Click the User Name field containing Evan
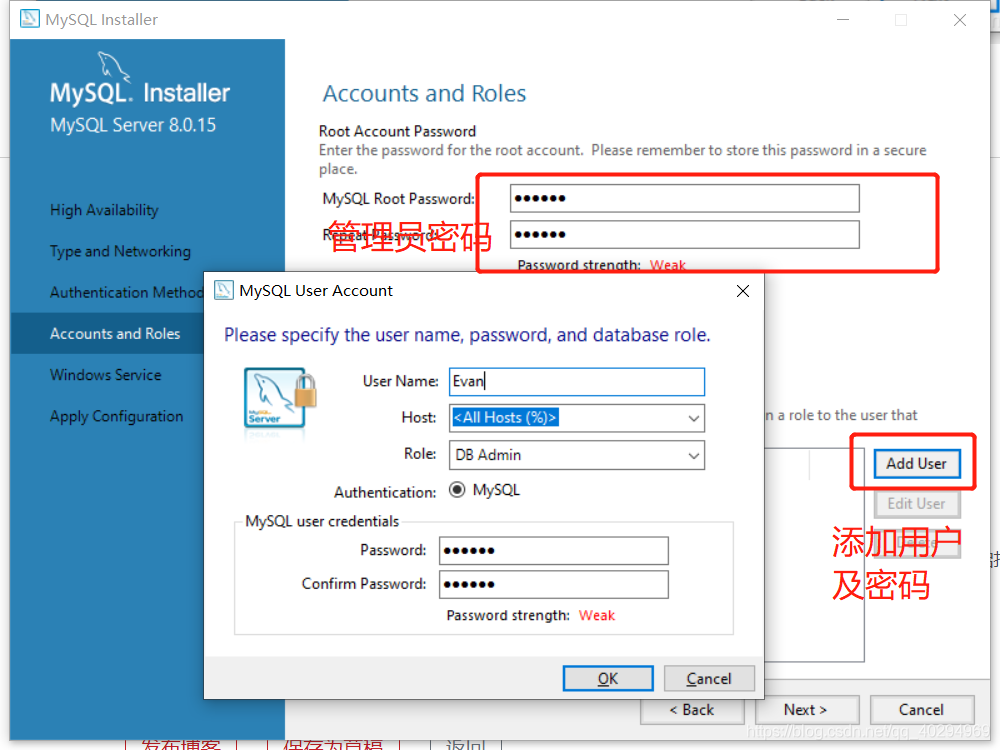The image size is (1000, 750). [577, 381]
